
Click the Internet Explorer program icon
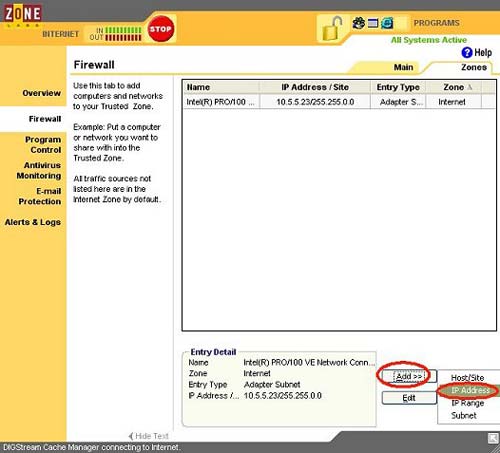387,23
